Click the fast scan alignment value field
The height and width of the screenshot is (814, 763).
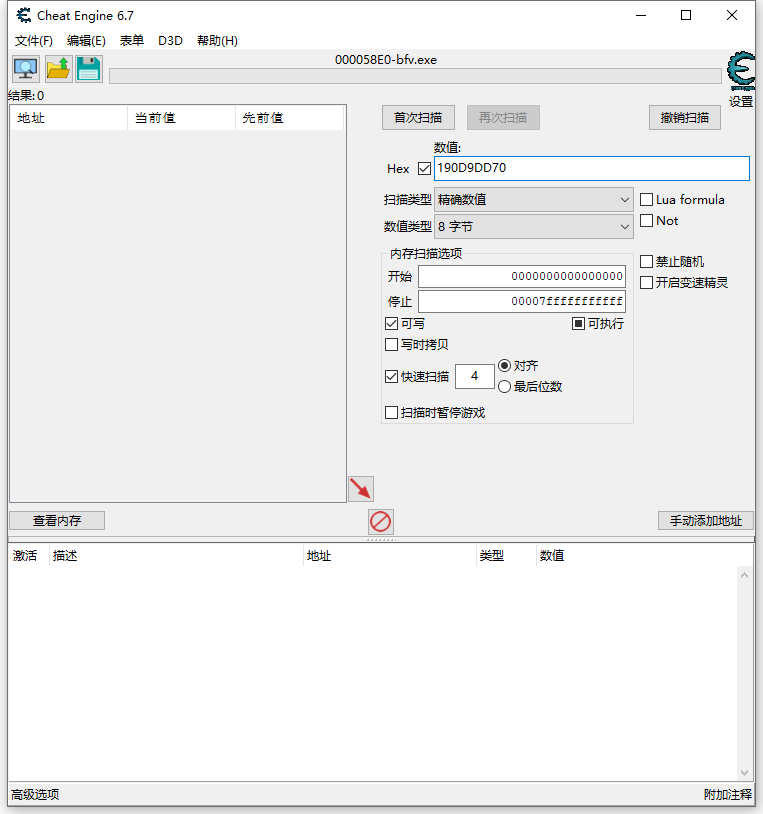[474, 376]
